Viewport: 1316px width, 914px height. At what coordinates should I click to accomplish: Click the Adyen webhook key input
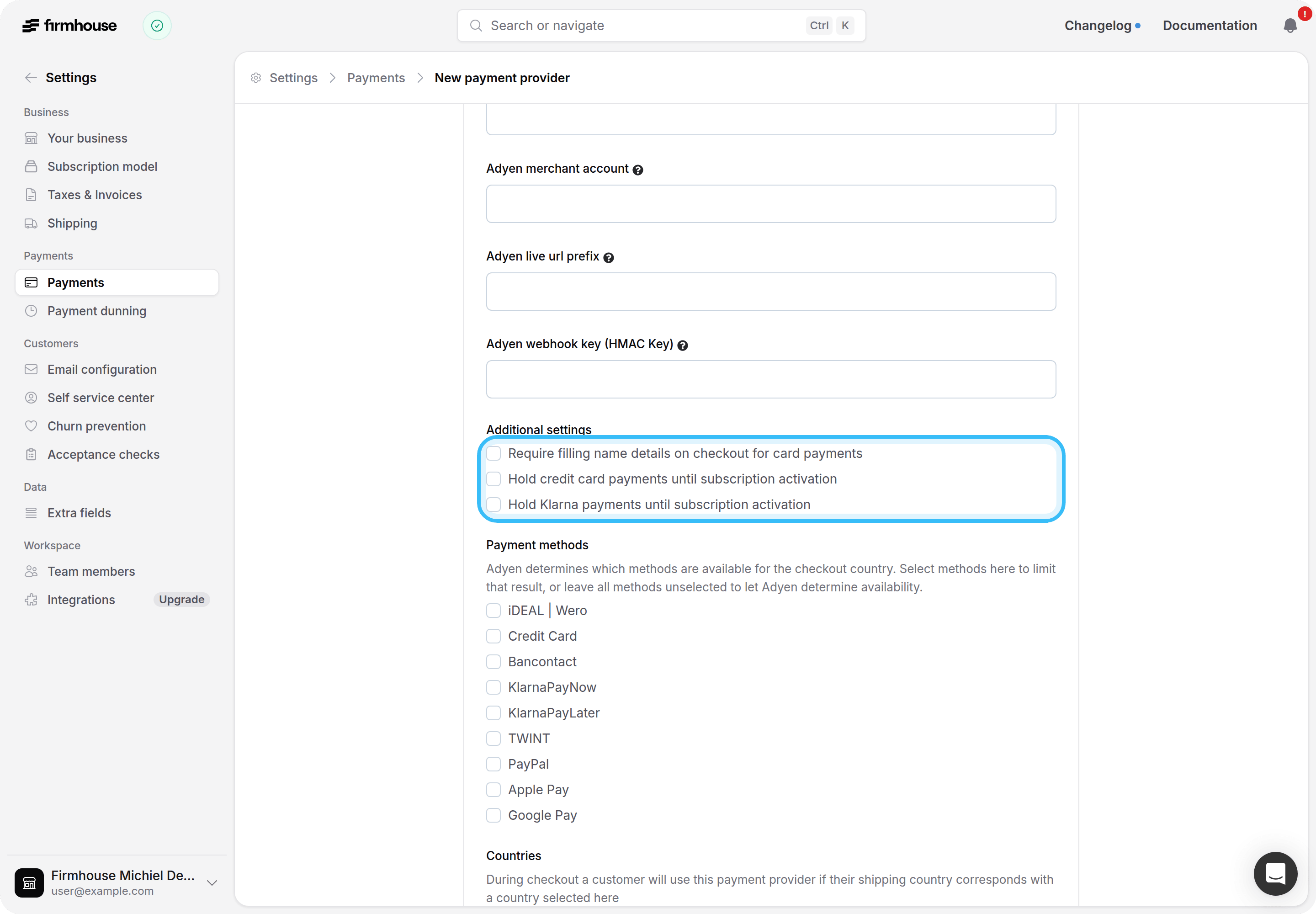(771, 379)
